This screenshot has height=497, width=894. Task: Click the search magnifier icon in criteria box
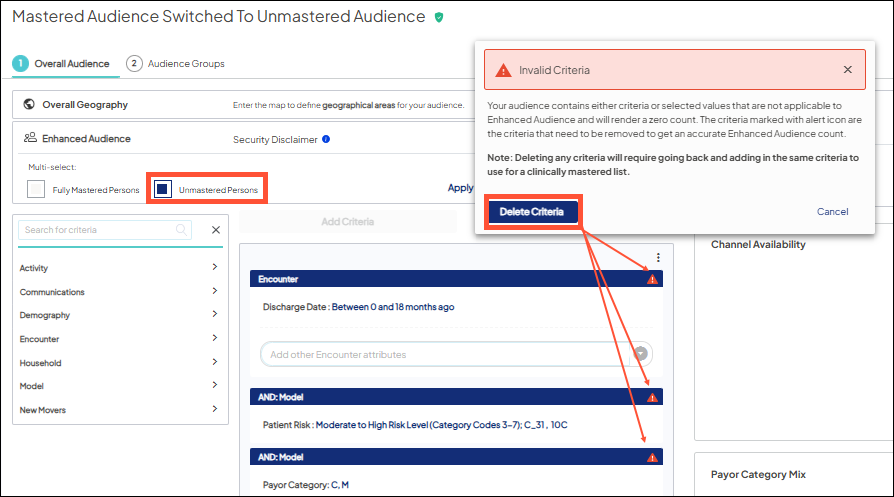(x=182, y=230)
